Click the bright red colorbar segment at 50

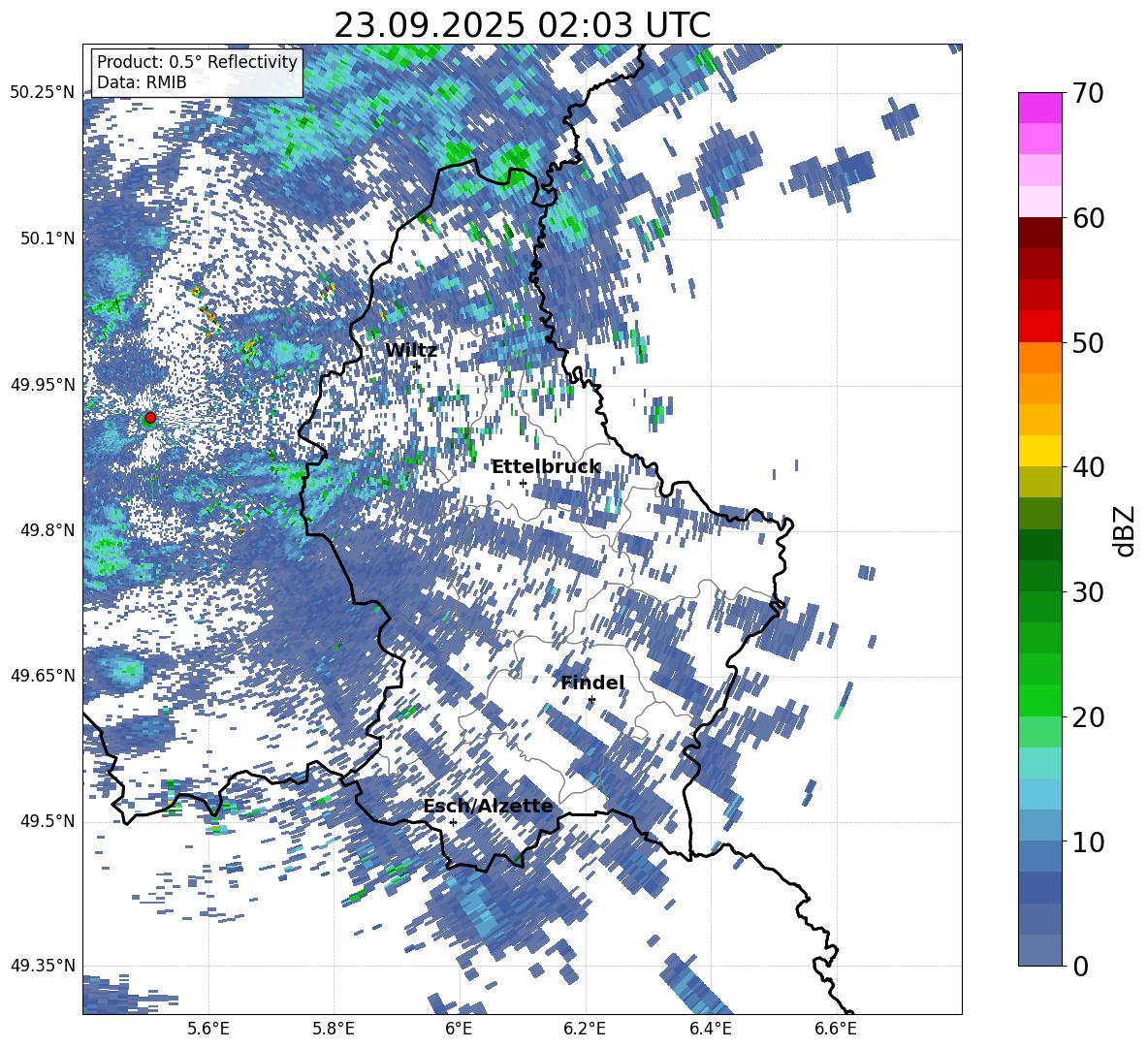click(1039, 327)
